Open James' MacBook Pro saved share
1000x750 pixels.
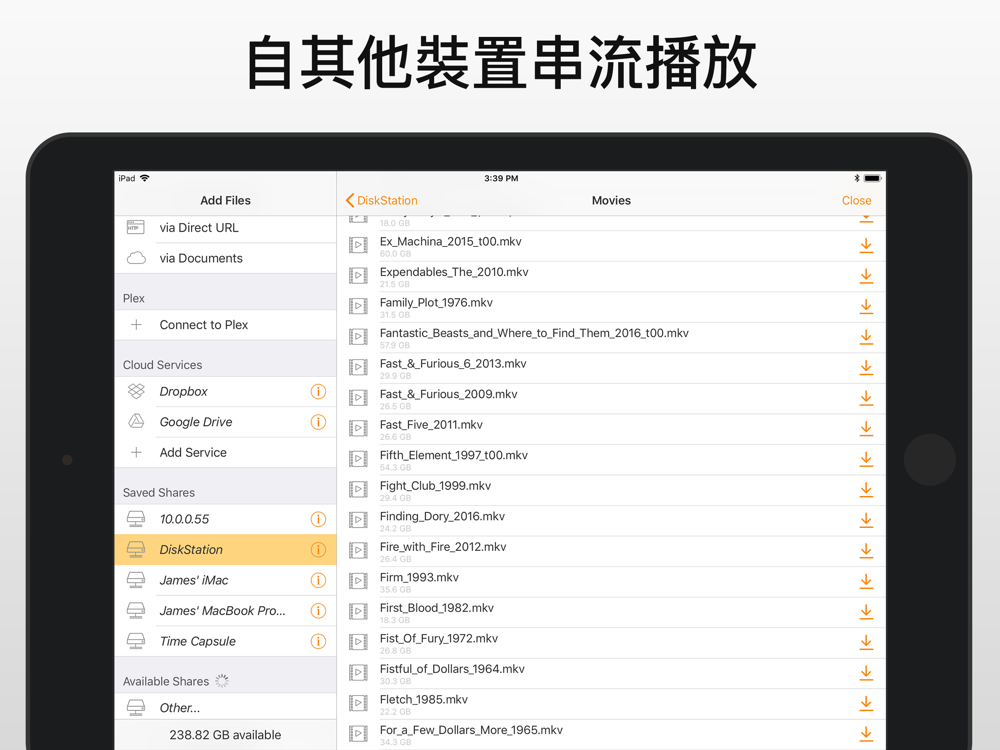pyautogui.click(x=226, y=611)
